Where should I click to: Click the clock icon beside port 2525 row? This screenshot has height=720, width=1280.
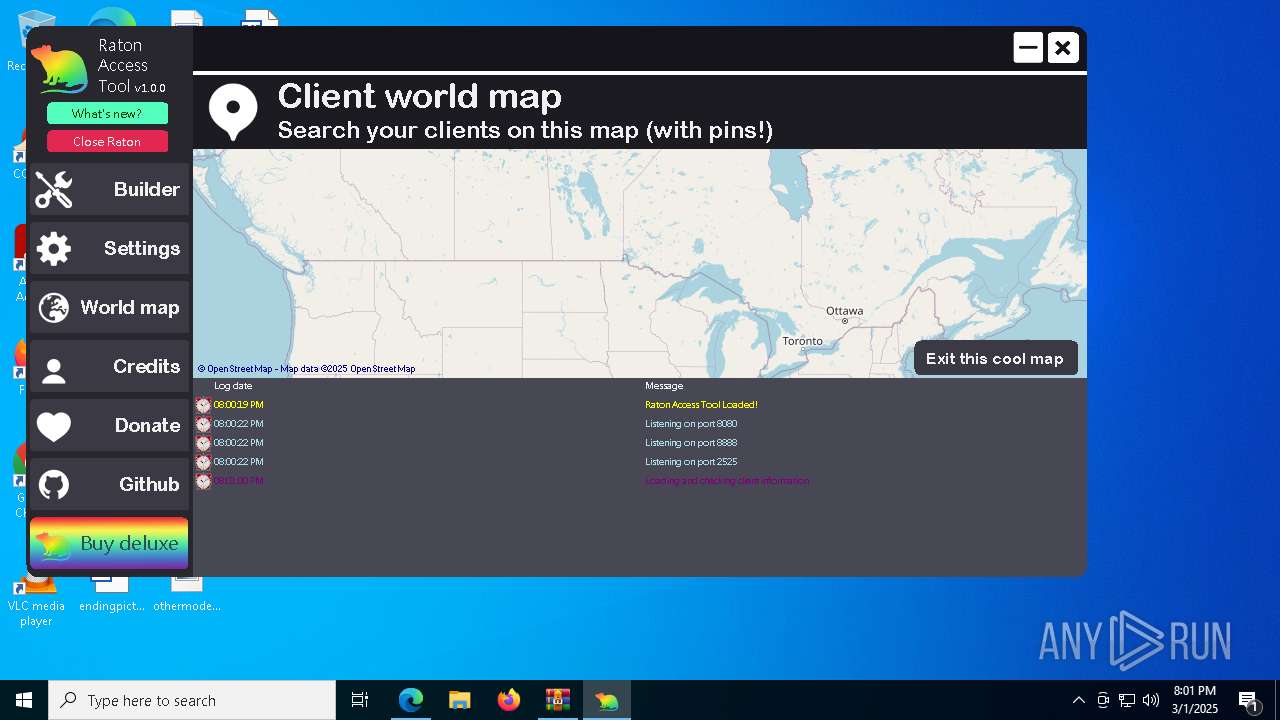pos(203,462)
